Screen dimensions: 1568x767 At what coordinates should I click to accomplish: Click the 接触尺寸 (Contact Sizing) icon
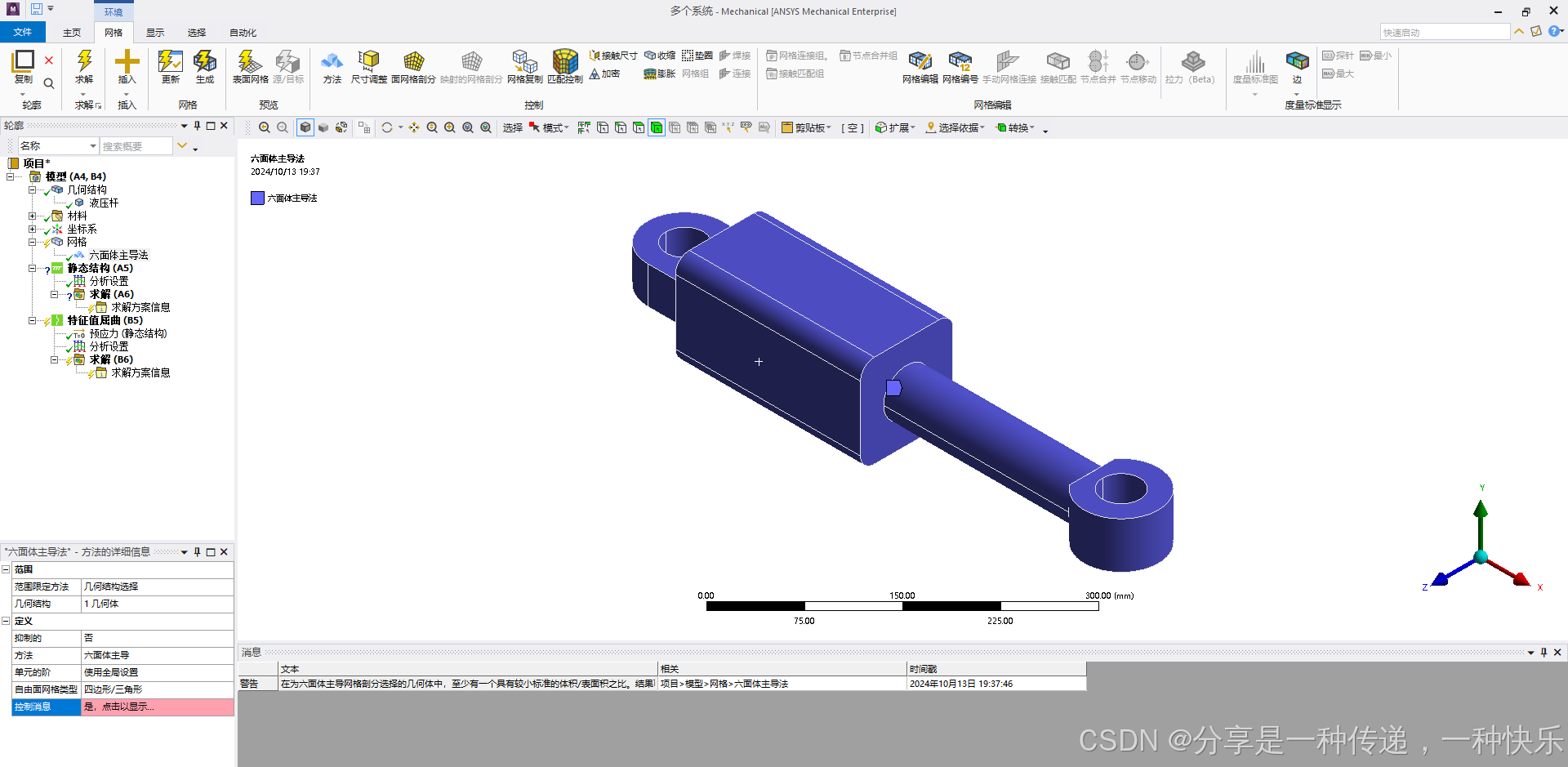595,56
